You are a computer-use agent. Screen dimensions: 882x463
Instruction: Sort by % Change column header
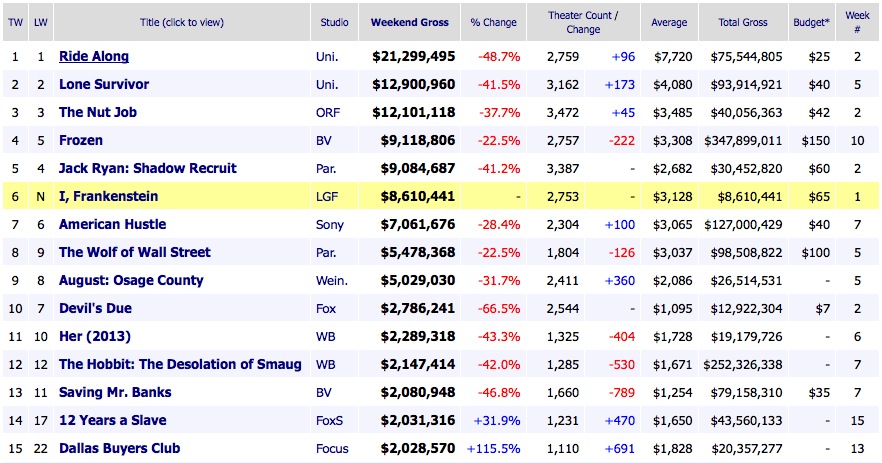click(495, 22)
